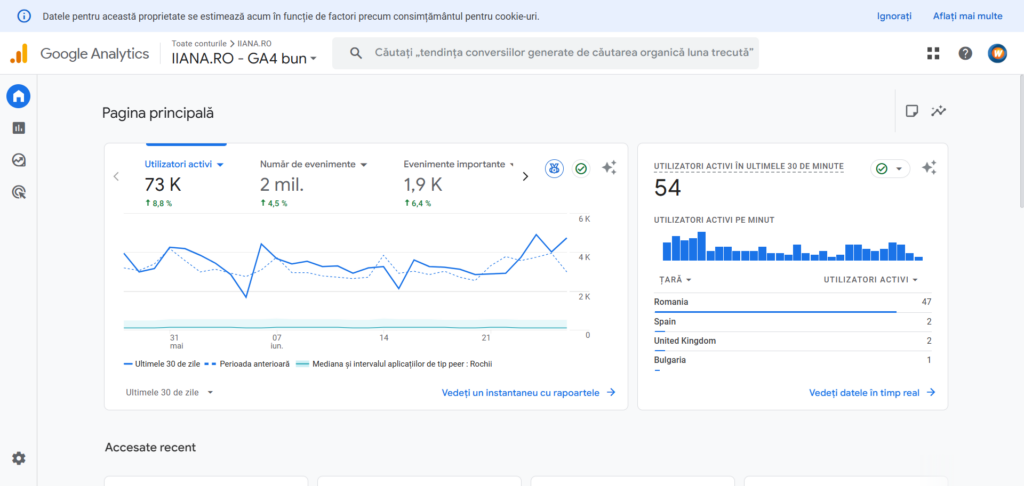Image resolution: width=1024 pixels, height=486 pixels.
Task: Open the ȚARĂ dimension dropdown
Action: point(675,280)
